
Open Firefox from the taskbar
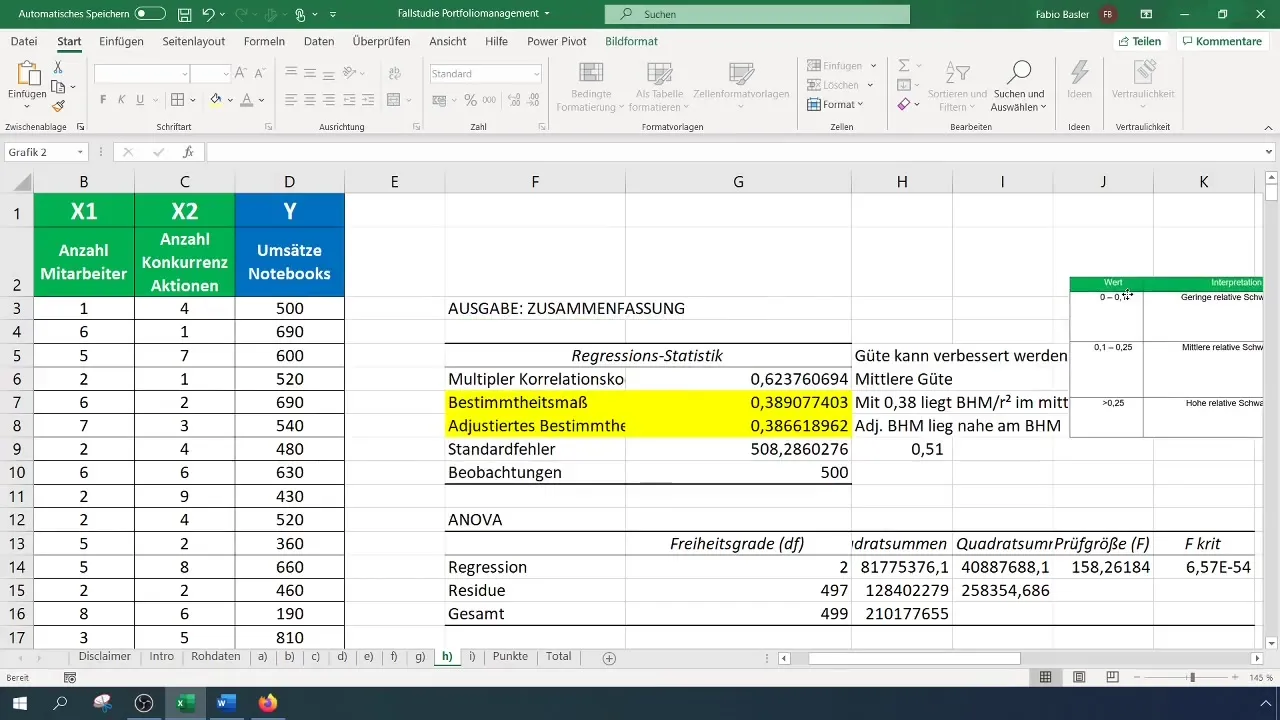click(267, 703)
